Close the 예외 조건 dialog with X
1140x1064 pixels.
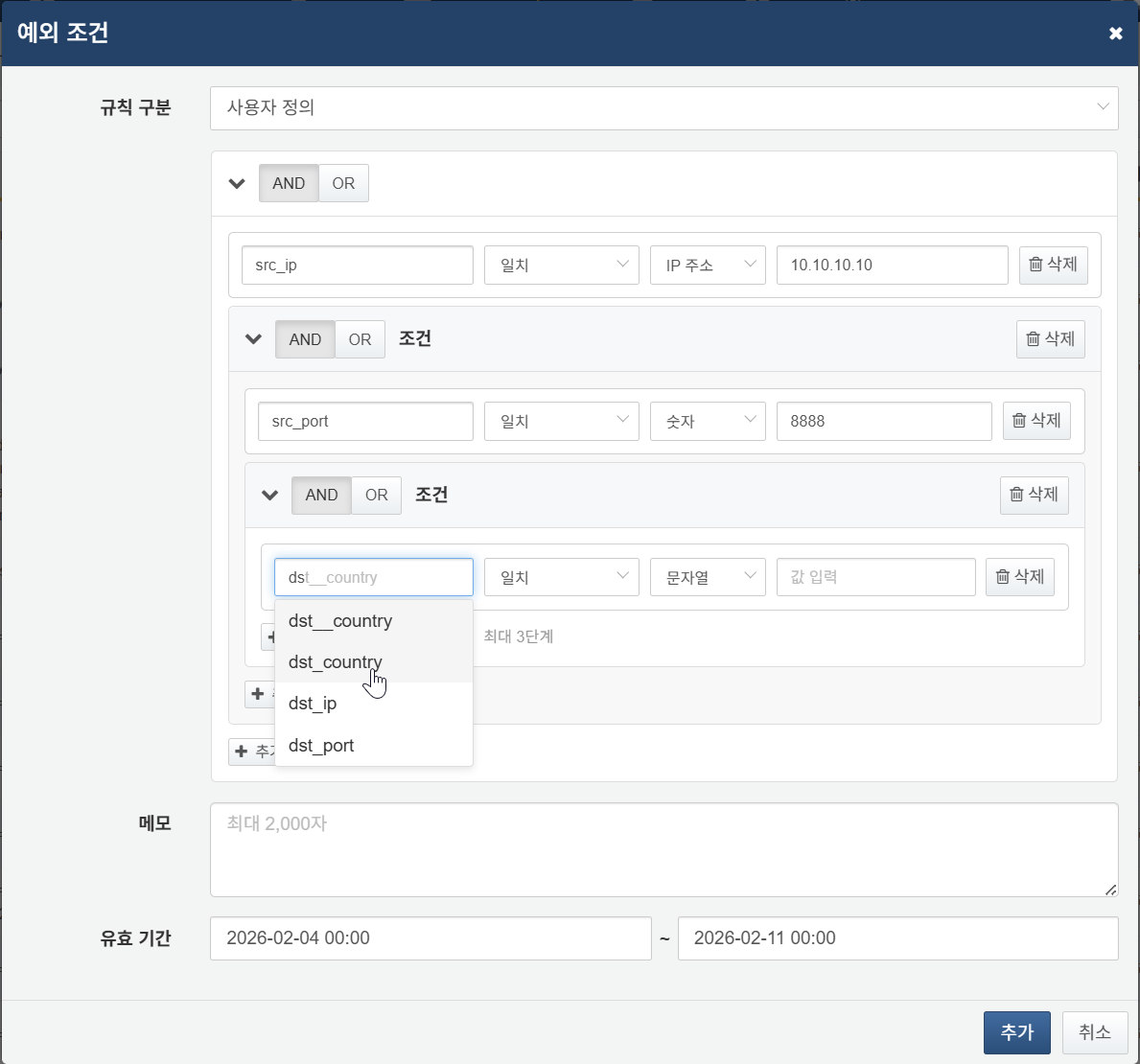[1115, 34]
